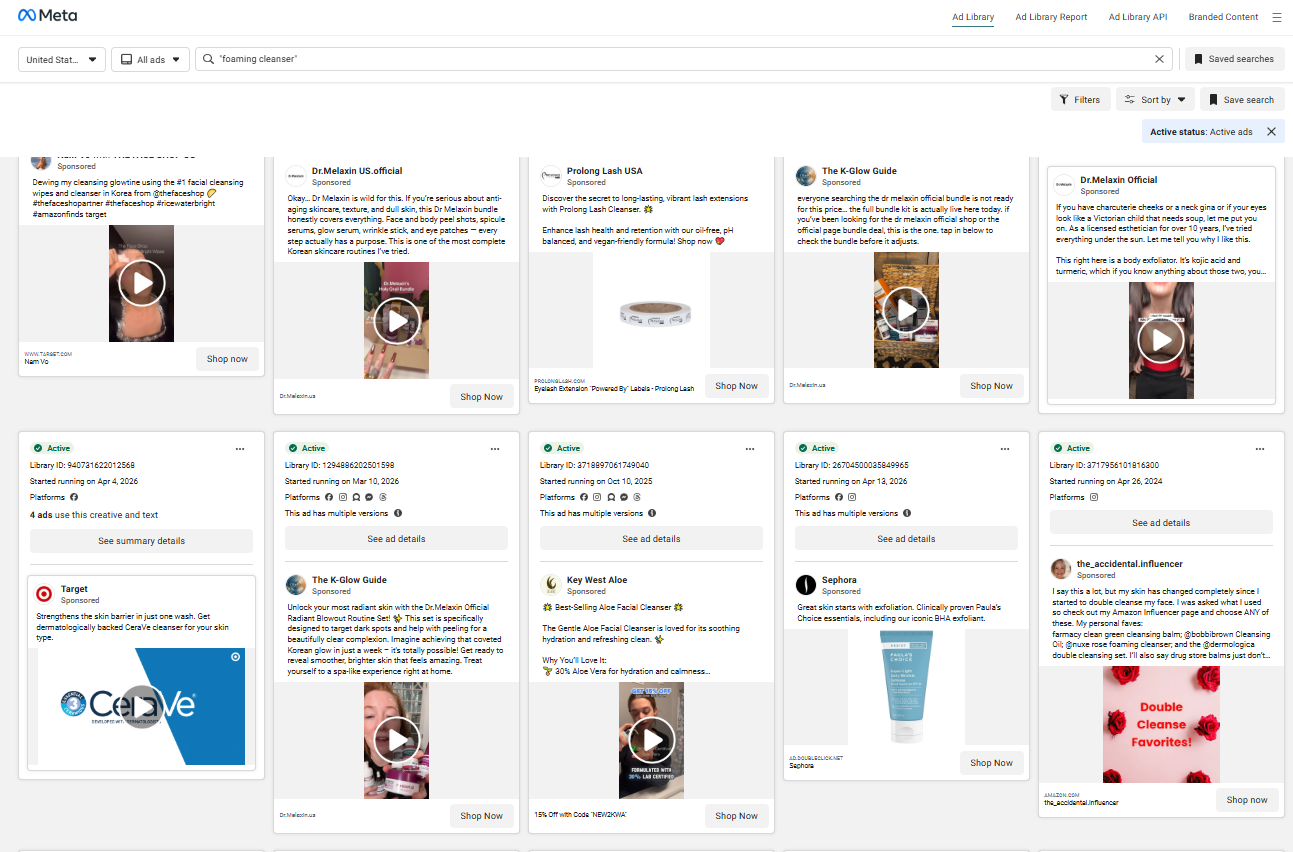Click the Key West Aloe advertiser logo
Image resolution: width=1293 pixels, height=852 pixels.
[551, 585]
